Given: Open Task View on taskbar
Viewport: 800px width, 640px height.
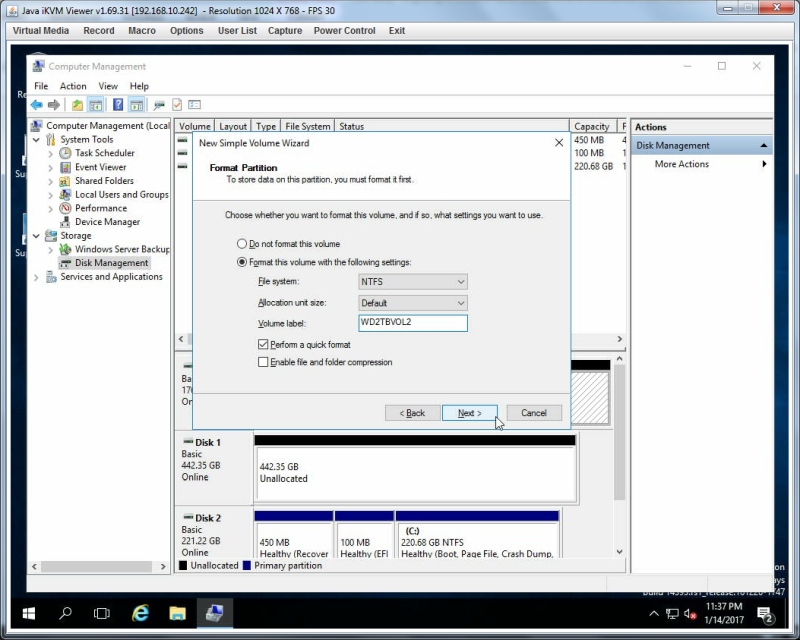Looking at the screenshot, I should (x=102, y=613).
